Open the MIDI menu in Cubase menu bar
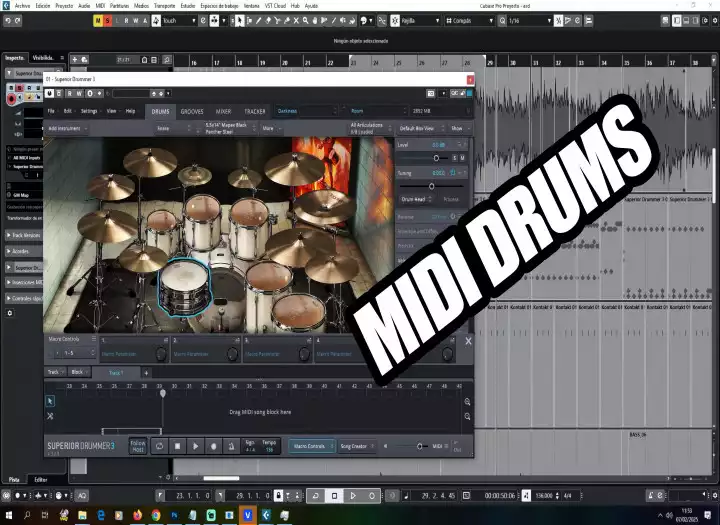This screenshot has height=525, width=720. 100,6
